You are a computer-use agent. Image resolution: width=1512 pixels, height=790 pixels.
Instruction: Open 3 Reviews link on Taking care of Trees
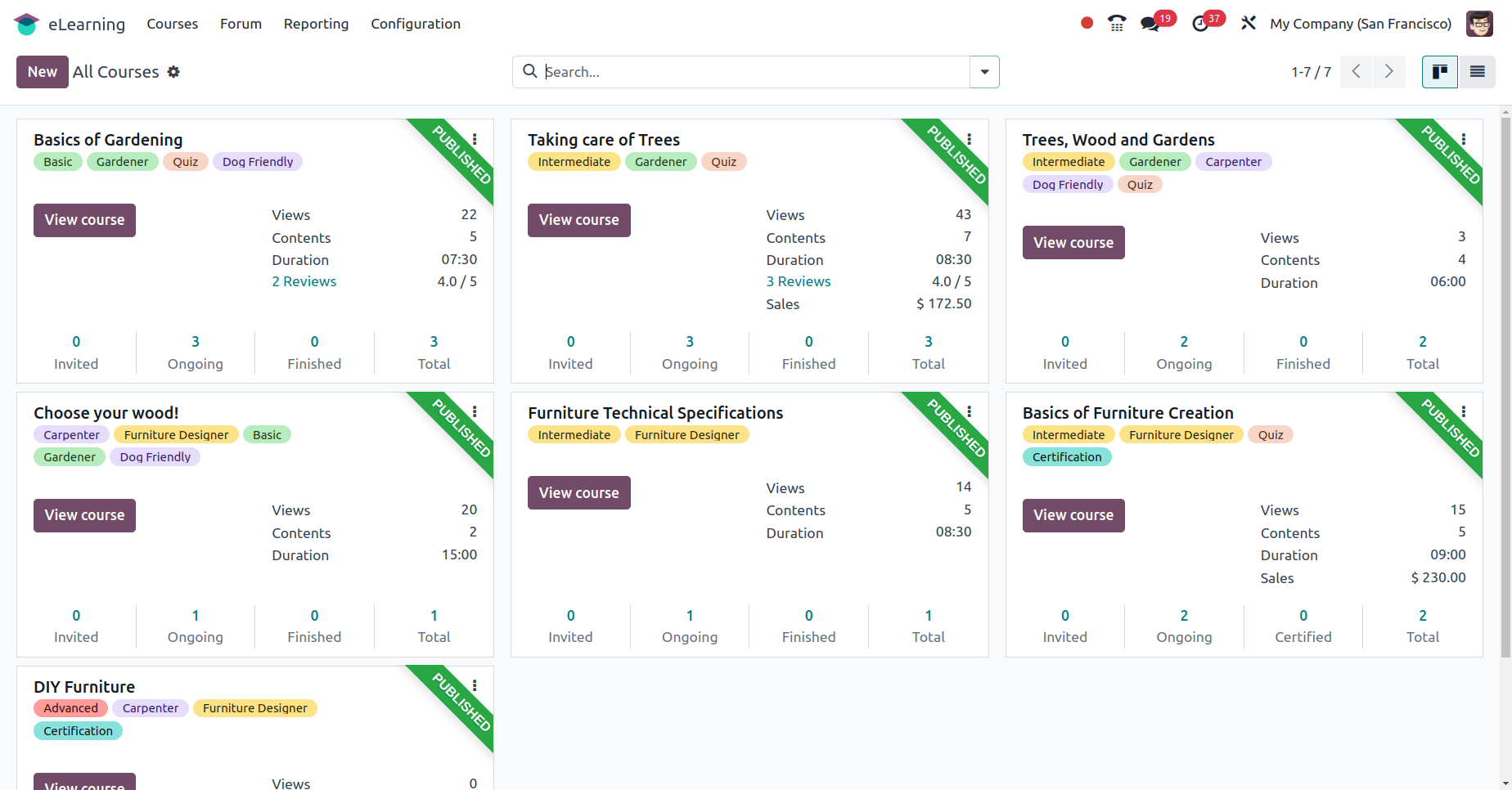pos(799,281)
